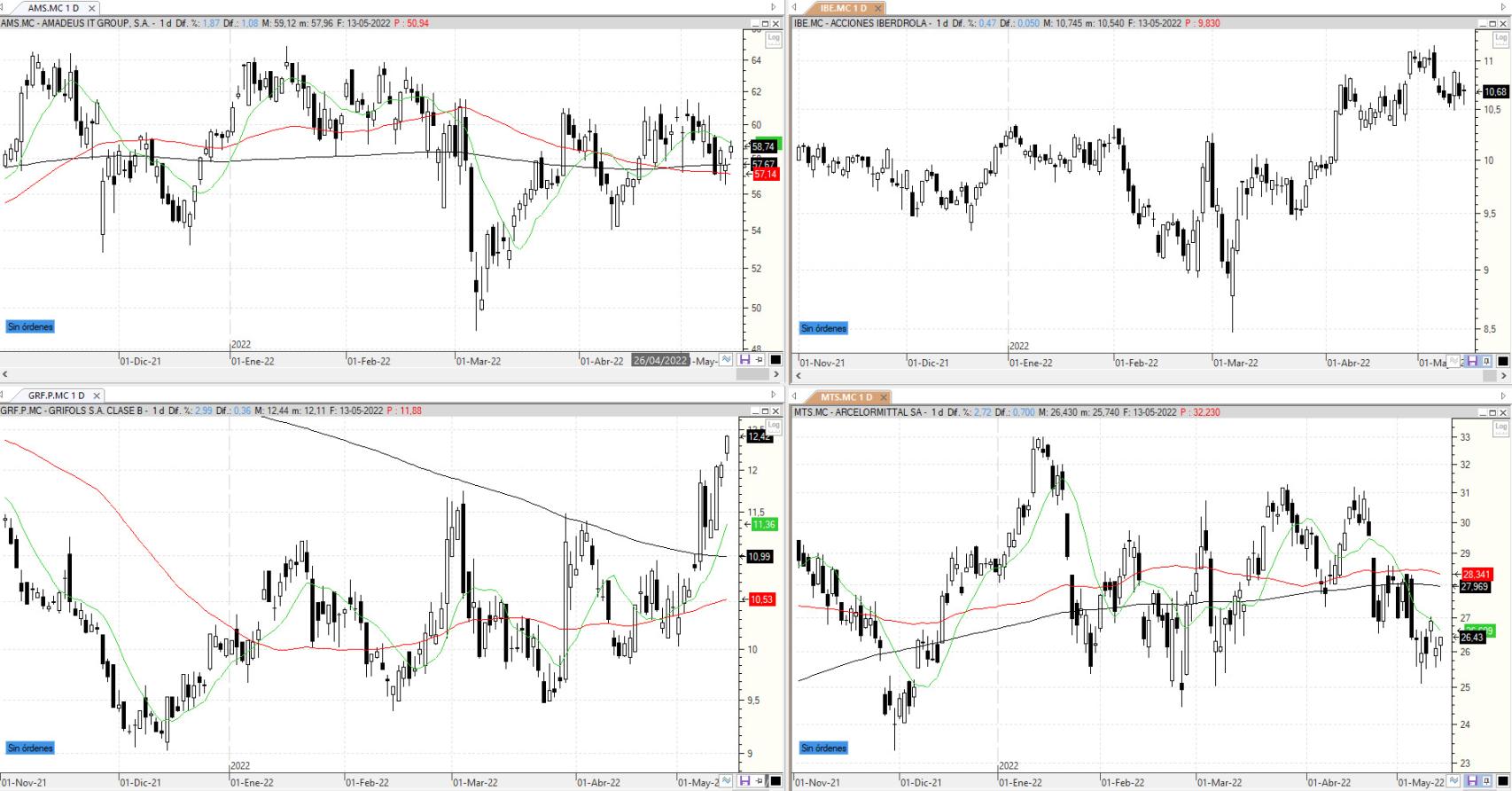Click the zigzag lines icon on ArcelorMittal chart
Image resolution: width=1512 pixels, height=791 pixels.
click(x=1454, y=780)
